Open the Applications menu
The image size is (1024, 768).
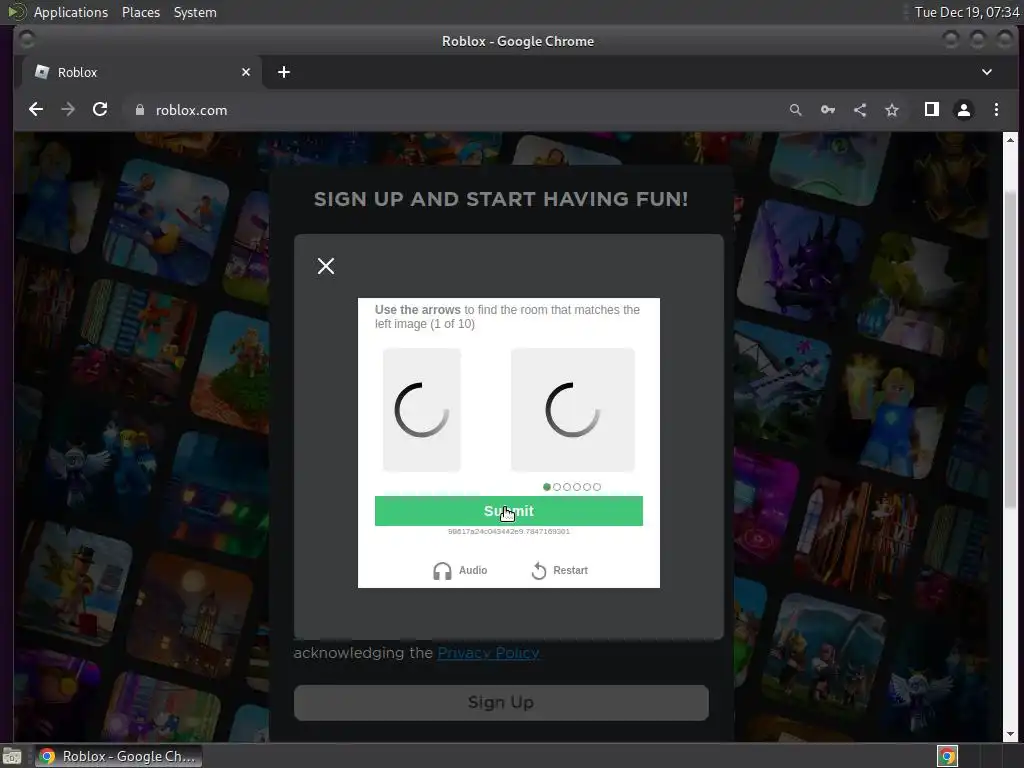coord(71,12)
